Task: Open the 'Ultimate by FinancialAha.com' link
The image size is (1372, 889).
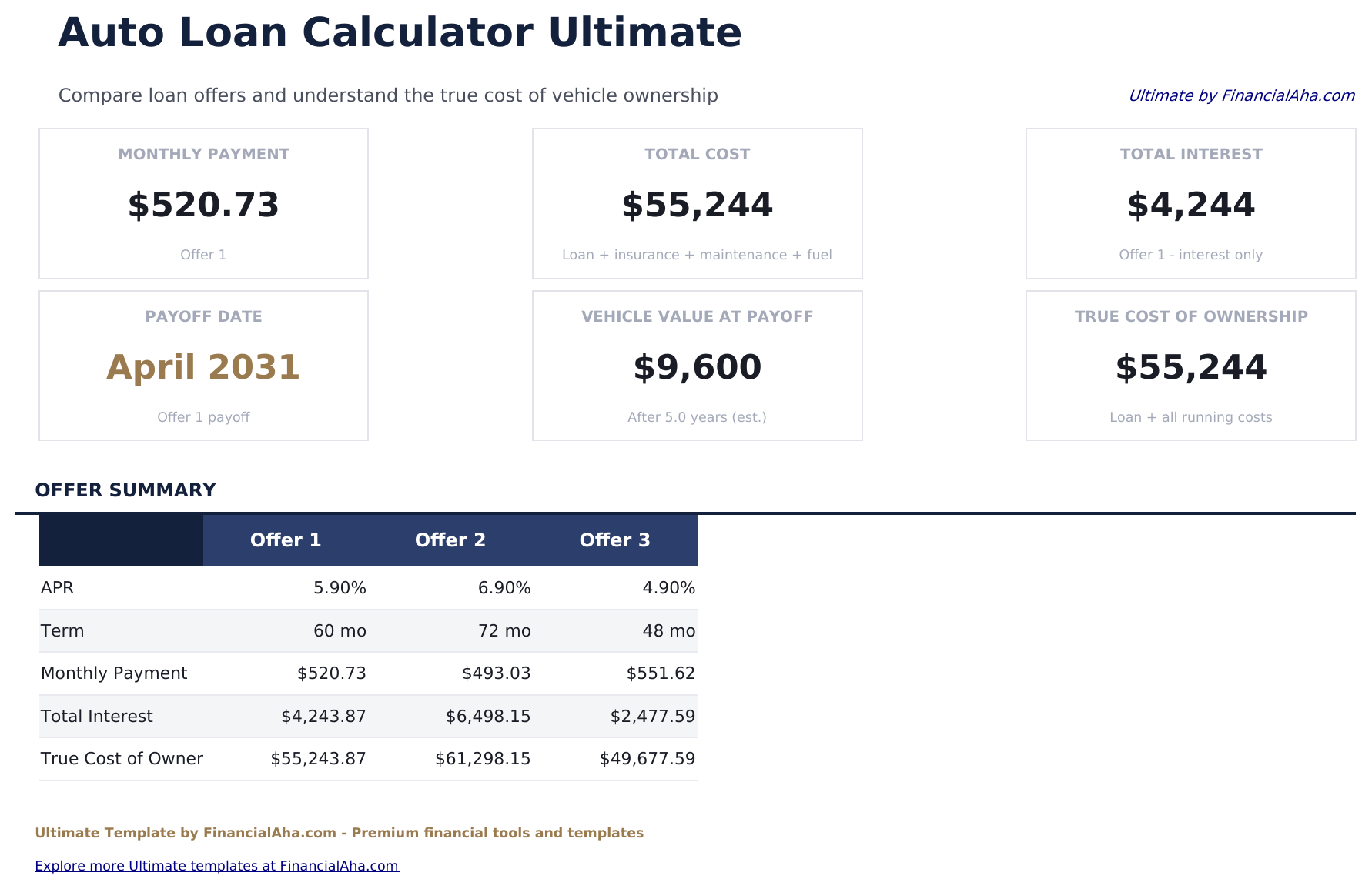Action: tap(1240, 95)
